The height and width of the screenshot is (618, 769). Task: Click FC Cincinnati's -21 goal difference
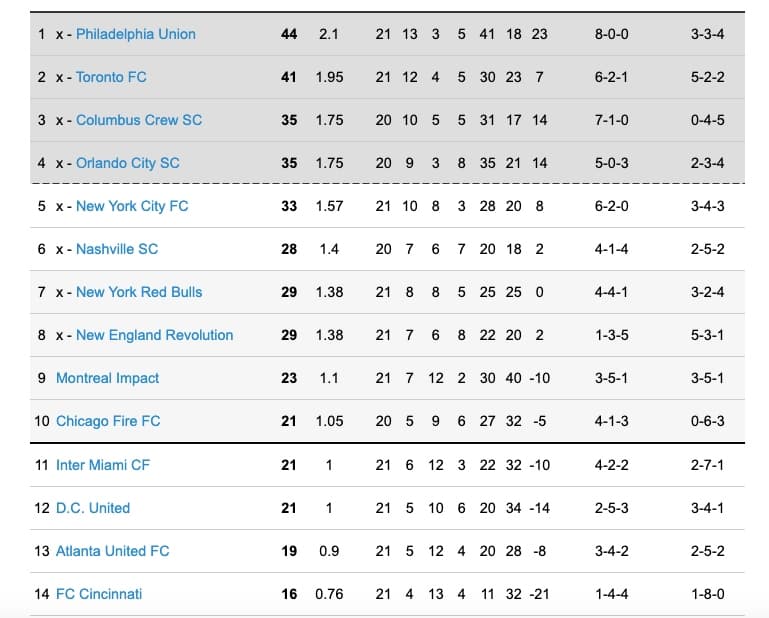click(x=540, y=594)
